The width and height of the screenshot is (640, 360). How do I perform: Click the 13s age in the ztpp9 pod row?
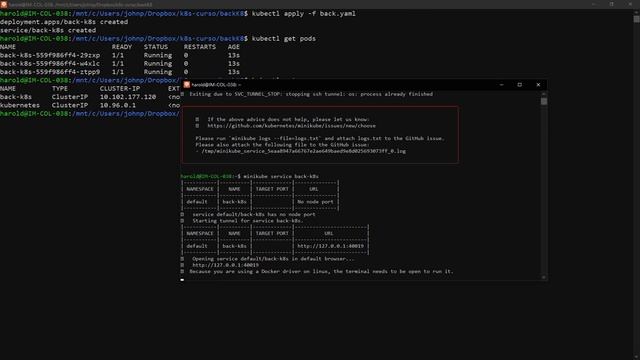click(233, 72)
